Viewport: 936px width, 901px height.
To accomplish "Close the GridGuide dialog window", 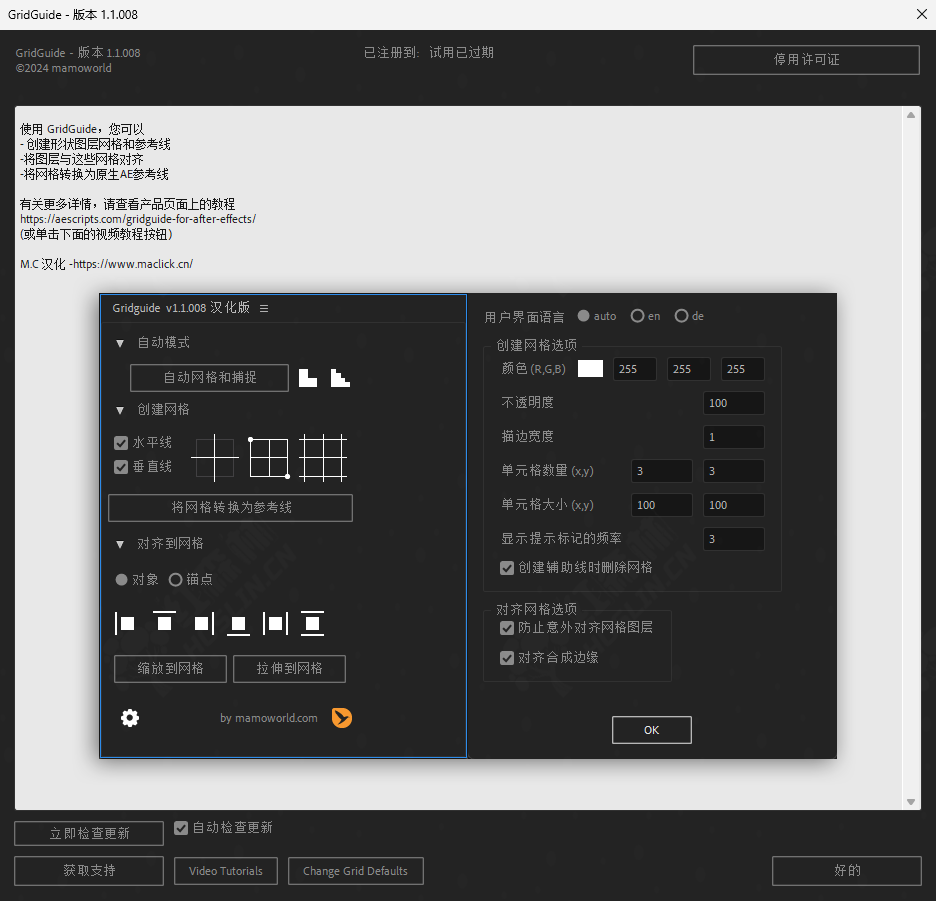I will coord(922,14).
